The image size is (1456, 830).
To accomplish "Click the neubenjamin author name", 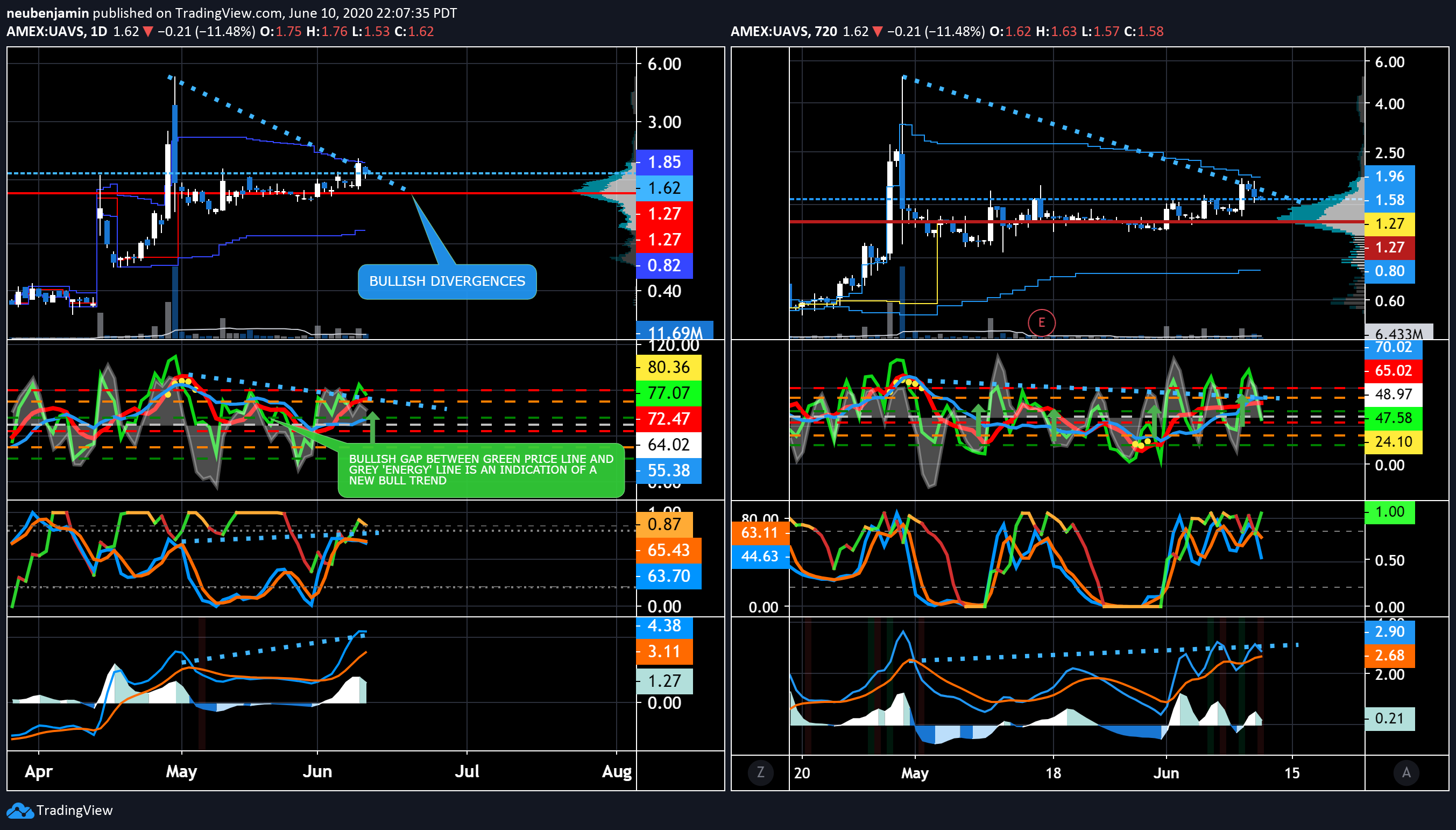I will click(47, 12).
